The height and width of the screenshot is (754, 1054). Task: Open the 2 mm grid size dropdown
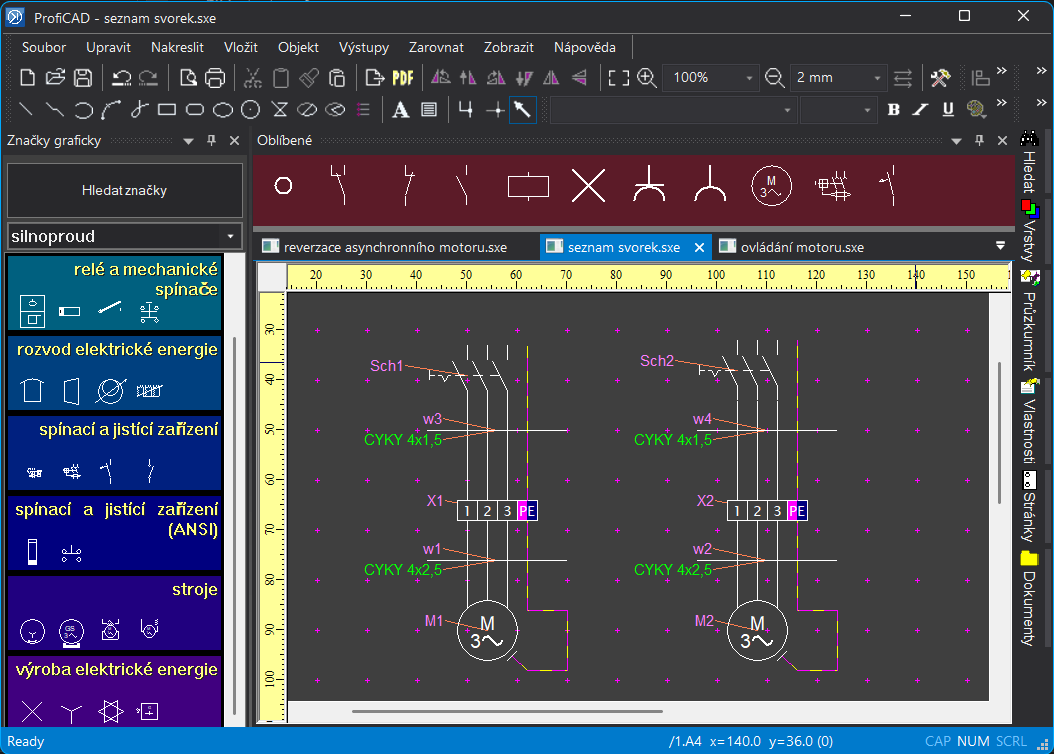[877, 78]
